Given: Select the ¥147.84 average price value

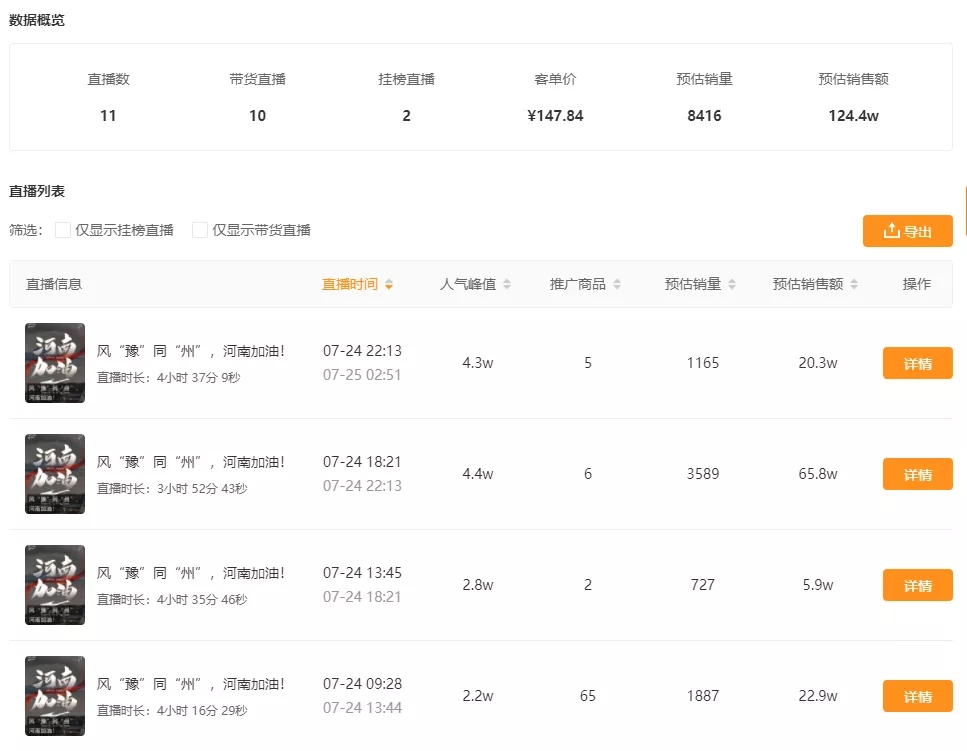Looking at the screenshot, I should pyautogui.click(x=555, y=116).
